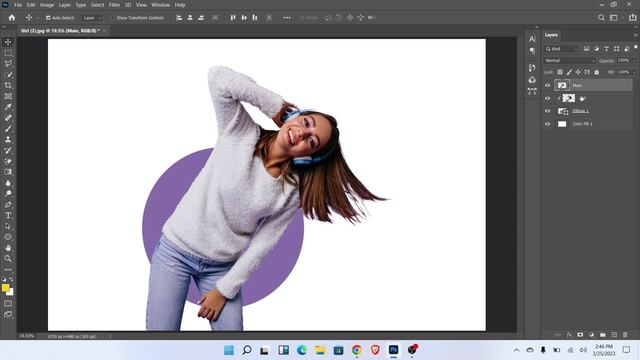Select the Lasso tool
The width and height of the screenshot is (640, 360).
[x=8, y=64]
